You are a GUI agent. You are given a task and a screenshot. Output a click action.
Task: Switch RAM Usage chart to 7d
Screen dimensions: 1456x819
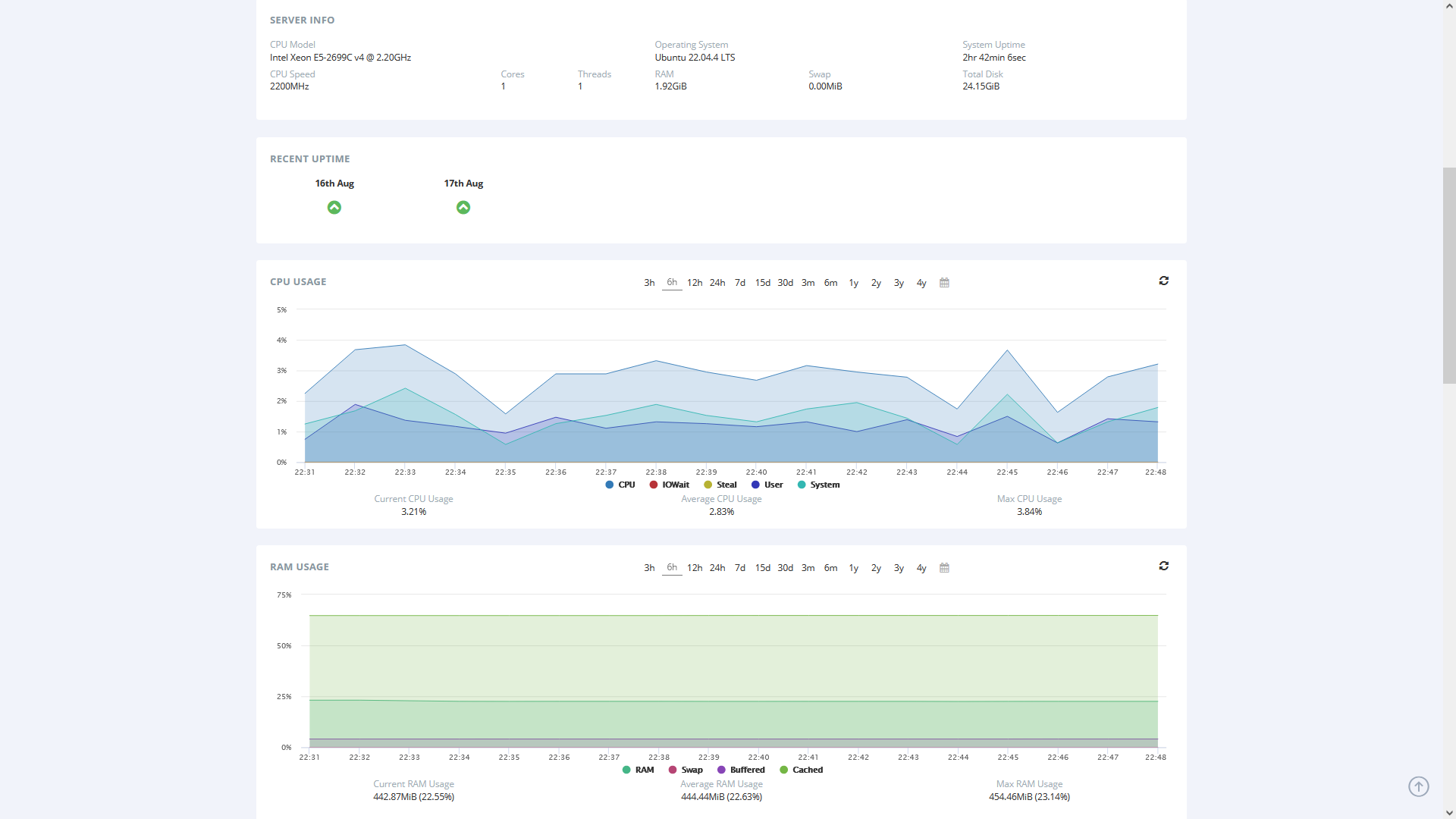(740, 568)
